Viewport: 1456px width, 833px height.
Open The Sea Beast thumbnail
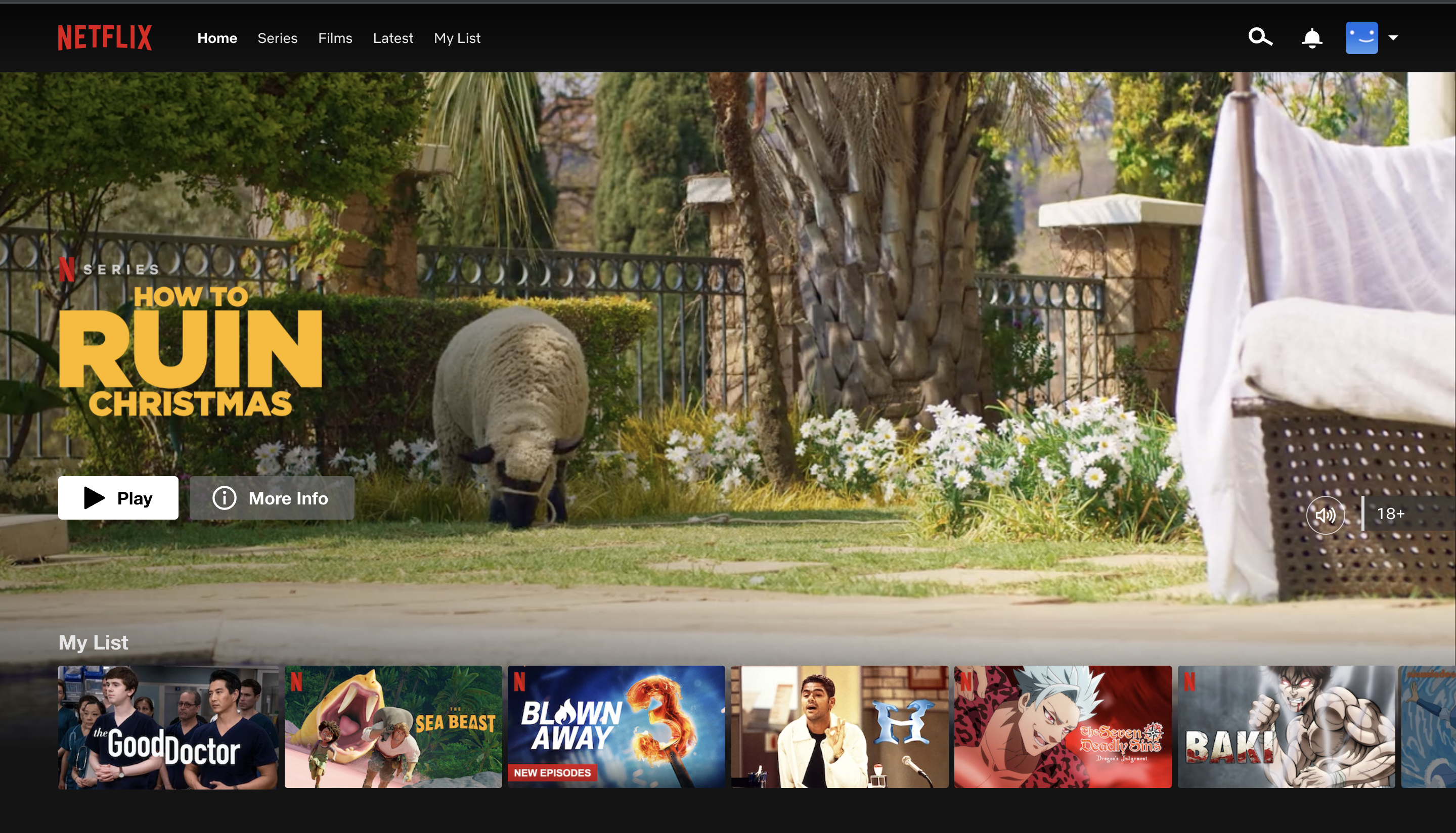point(393,726)
